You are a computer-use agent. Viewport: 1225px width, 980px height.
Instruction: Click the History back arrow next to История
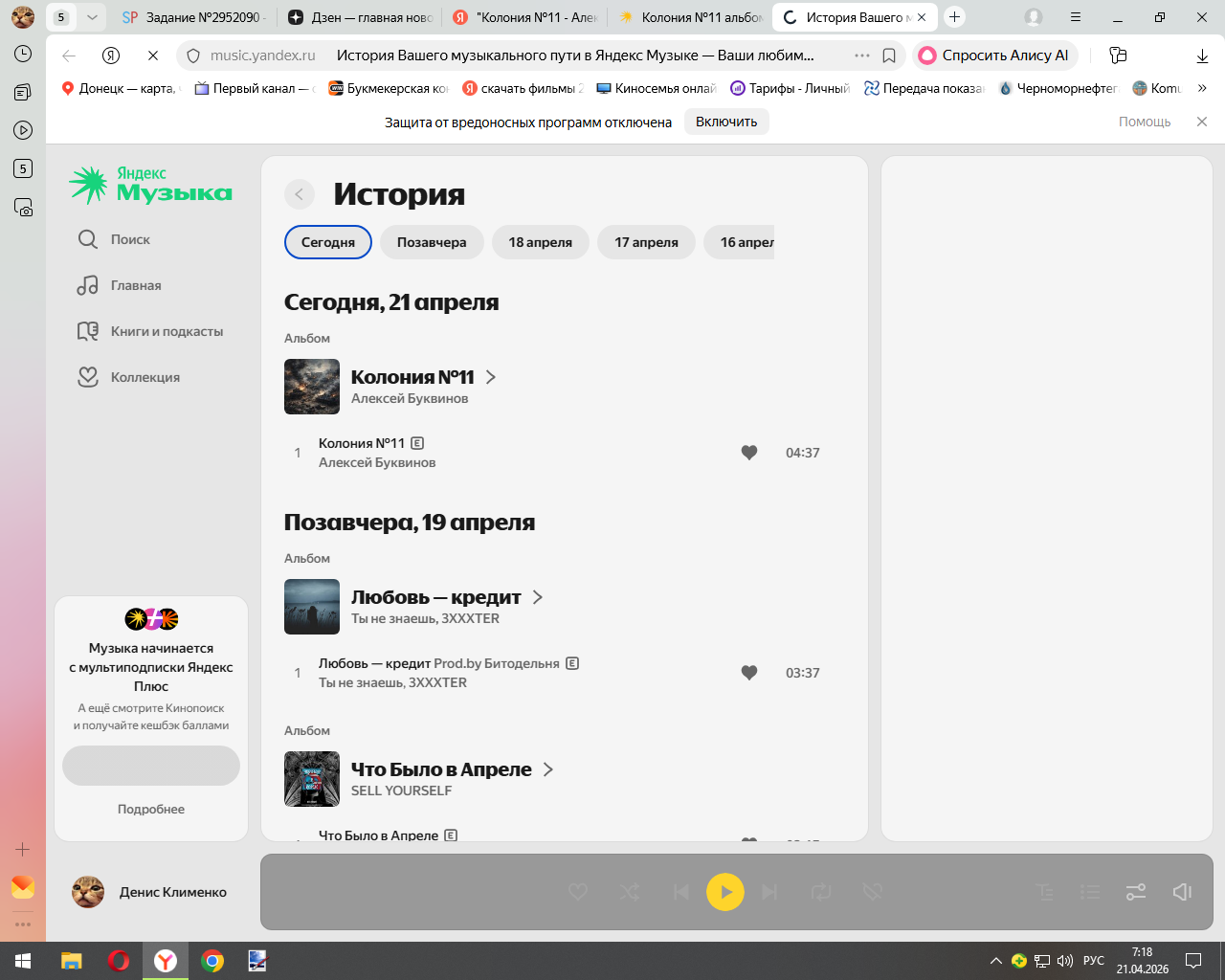[300, 194]
